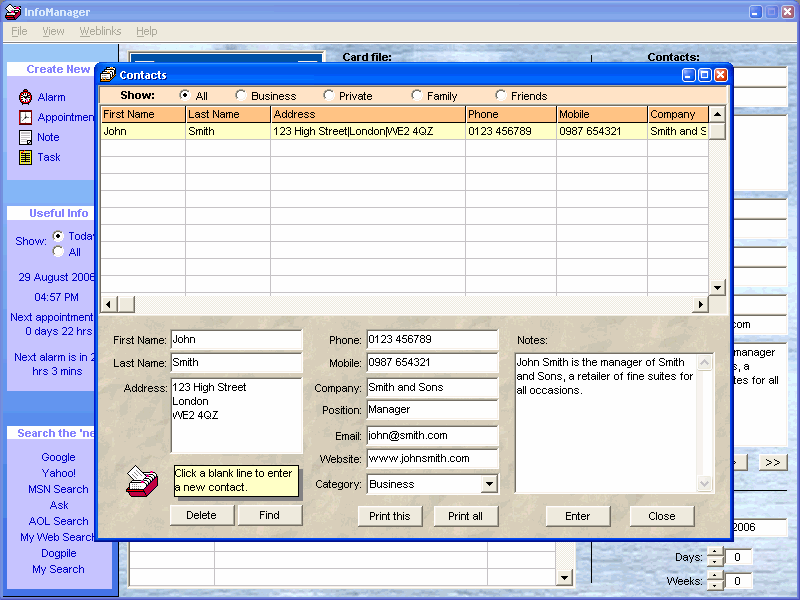The width and height of the screenshot is (800, 600).
Task: Select the Family filter radio button
Action: pyautogui.click(x=417, y=96)
